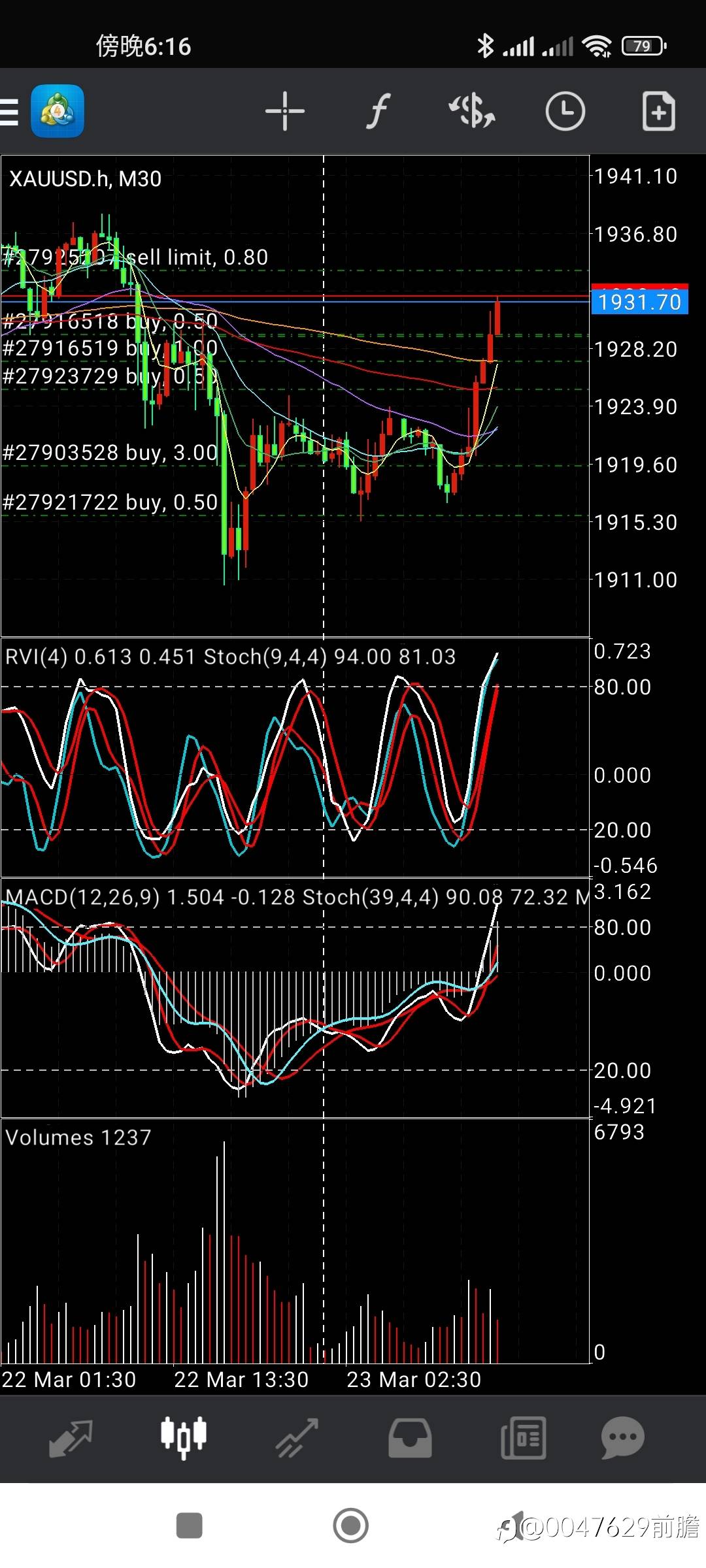Screen dimensions: 706x1568
Task: Tap the Wi-Fi status icon
Action: (597, 46)
